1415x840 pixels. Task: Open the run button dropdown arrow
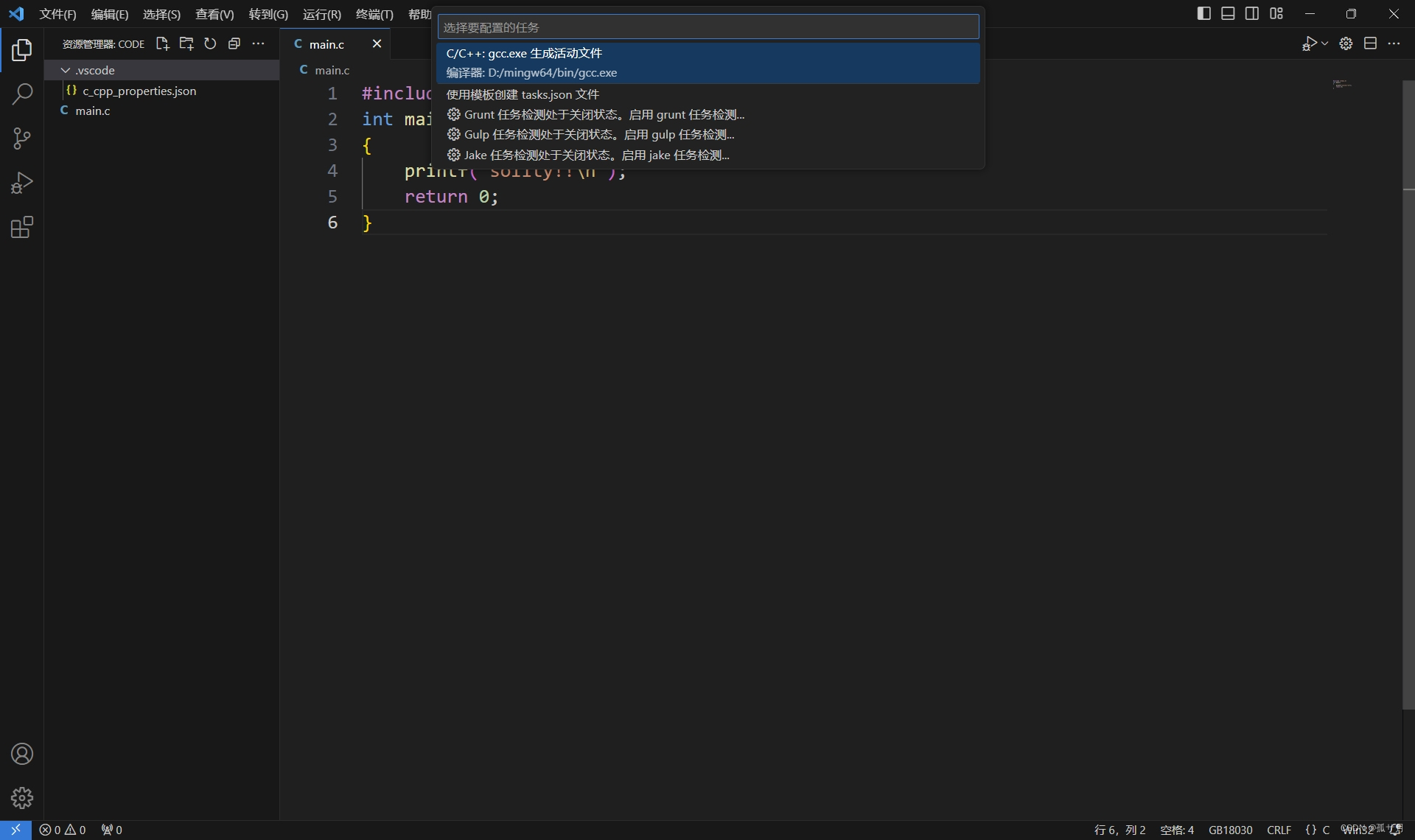1324,44
